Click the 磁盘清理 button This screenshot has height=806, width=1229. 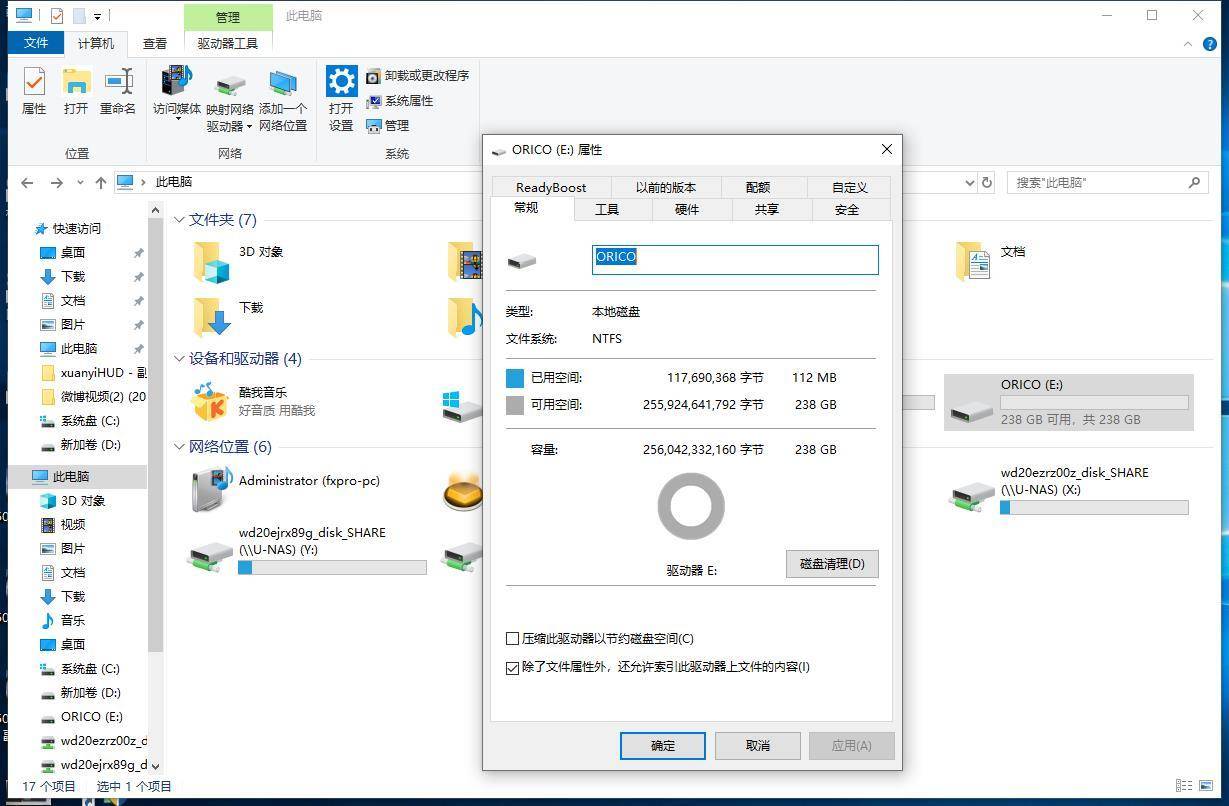831,564
